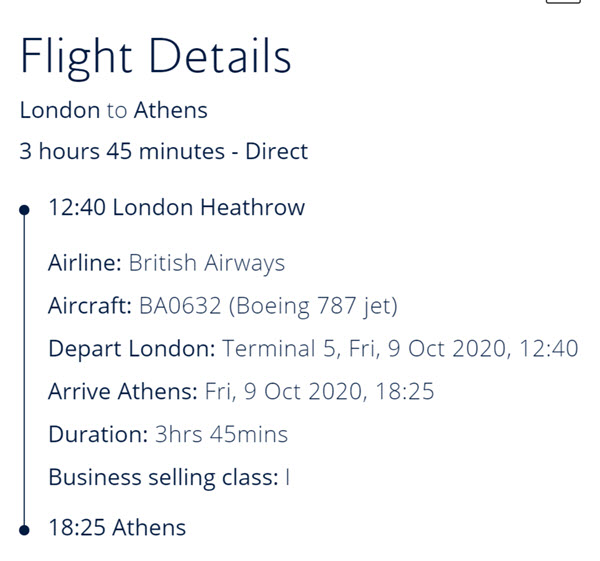The height and width of the screenshot is (561, 600).
Task: Click the Aircraft label
Action: point(90,306)
